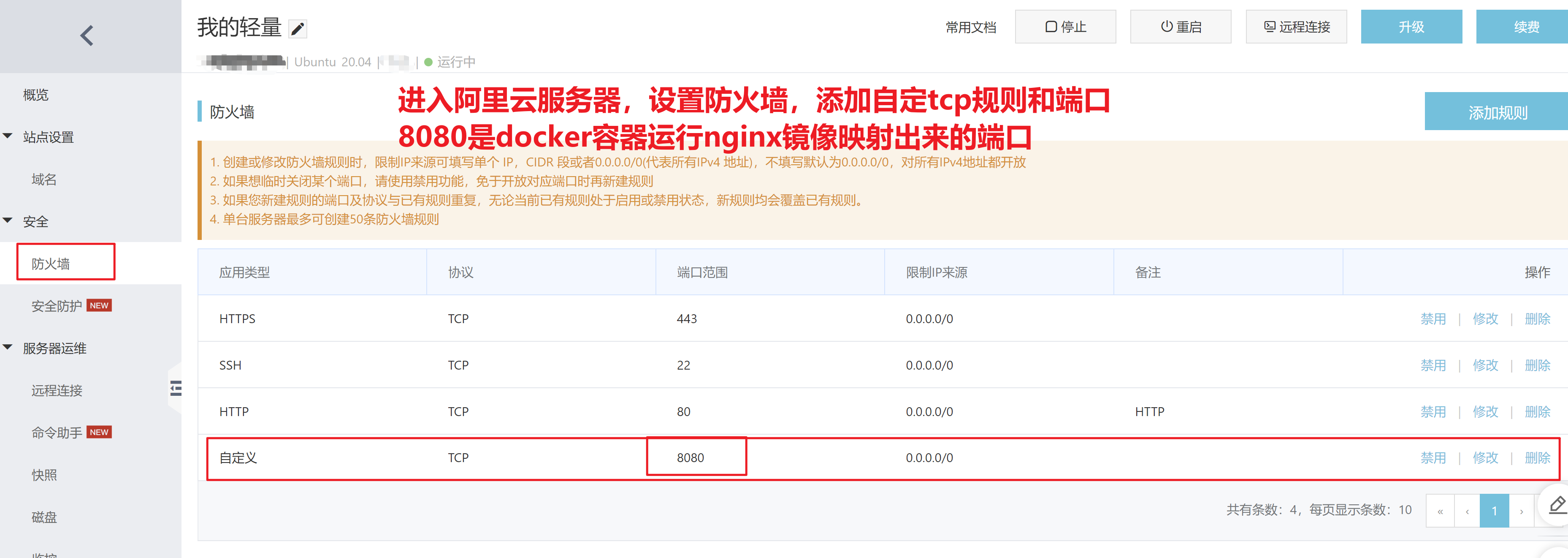Go to first page with « button

click(1440, 511)
